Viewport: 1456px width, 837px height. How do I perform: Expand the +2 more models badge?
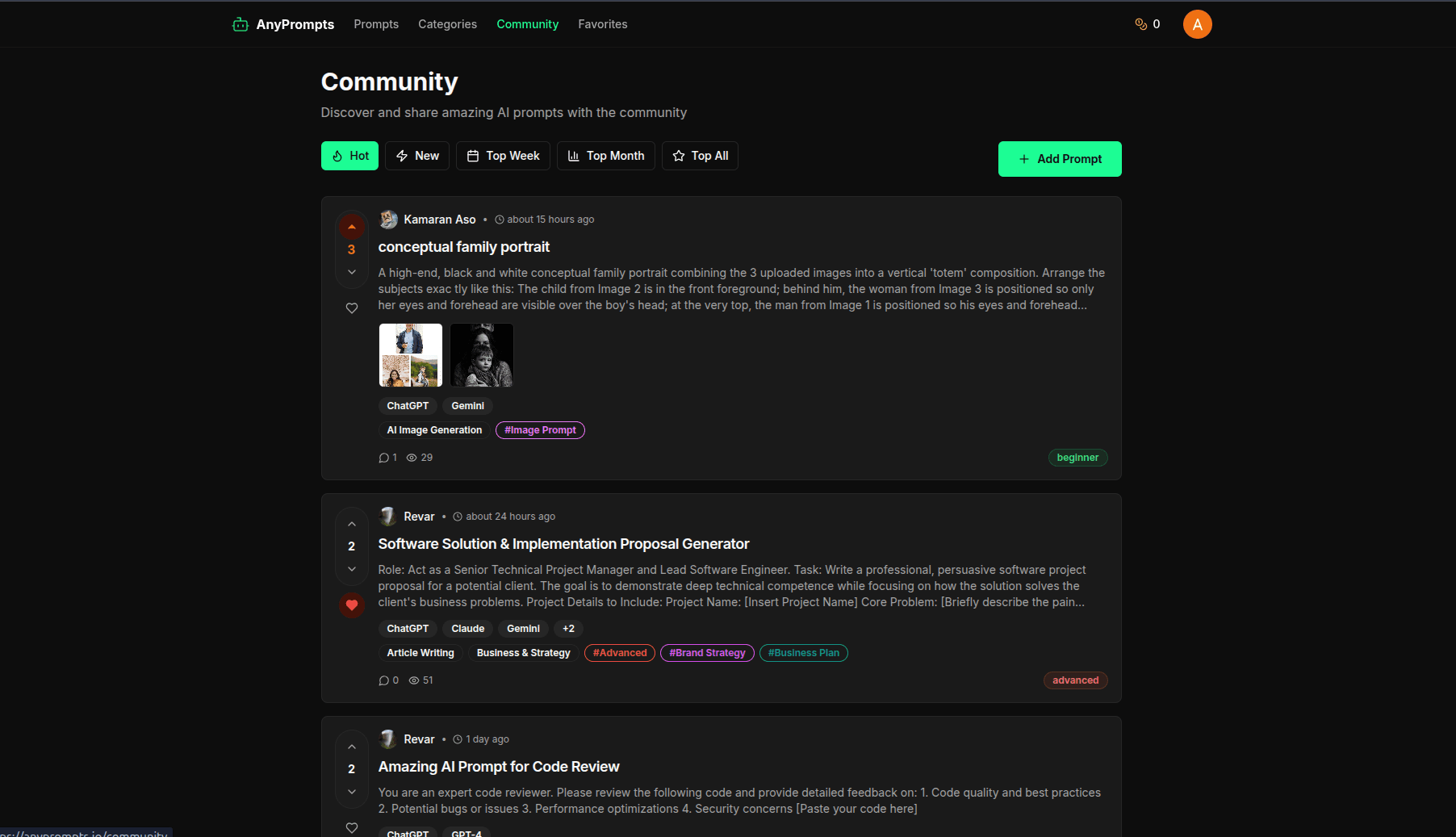569,629
